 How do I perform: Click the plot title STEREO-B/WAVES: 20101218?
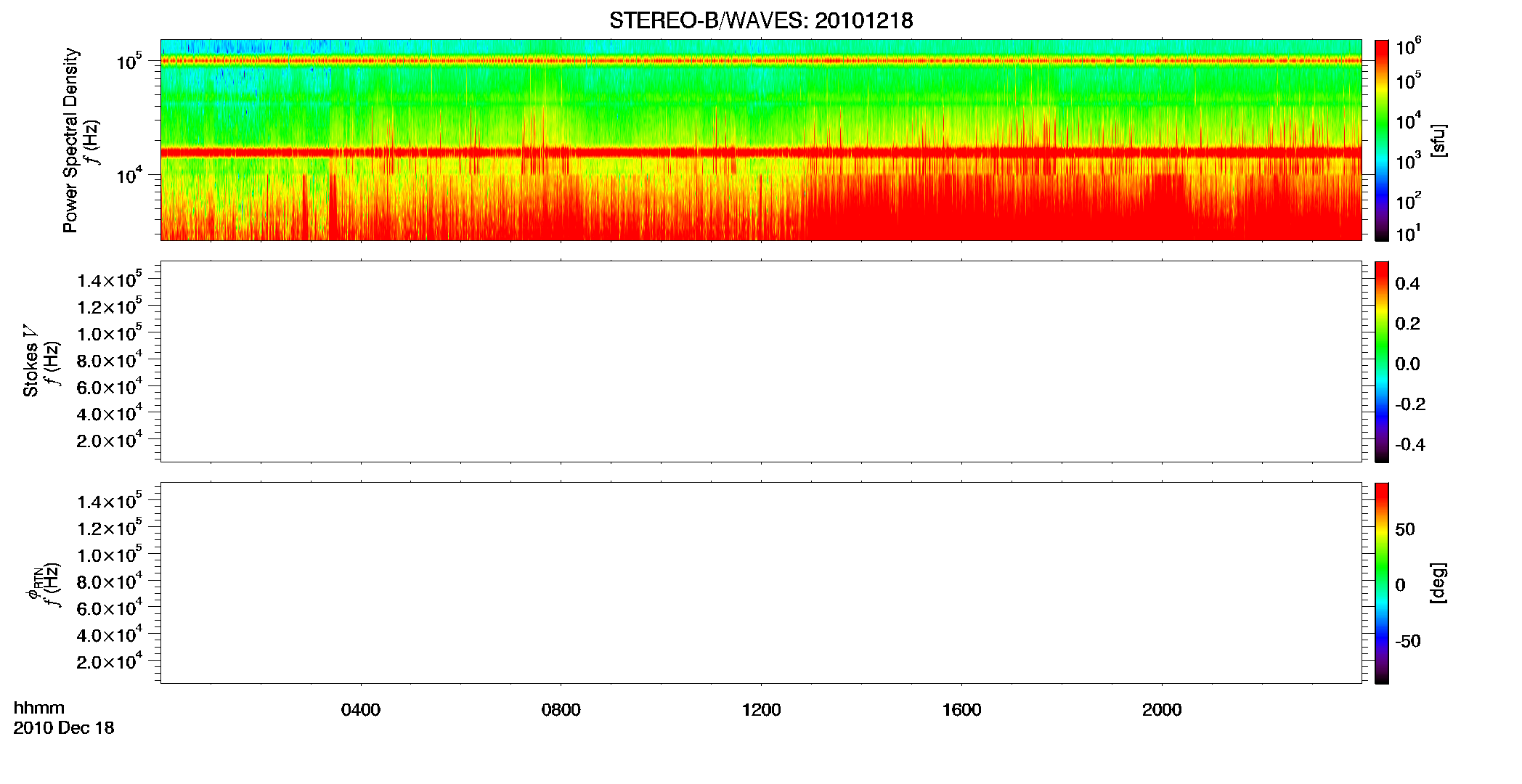tap(761, 20)
